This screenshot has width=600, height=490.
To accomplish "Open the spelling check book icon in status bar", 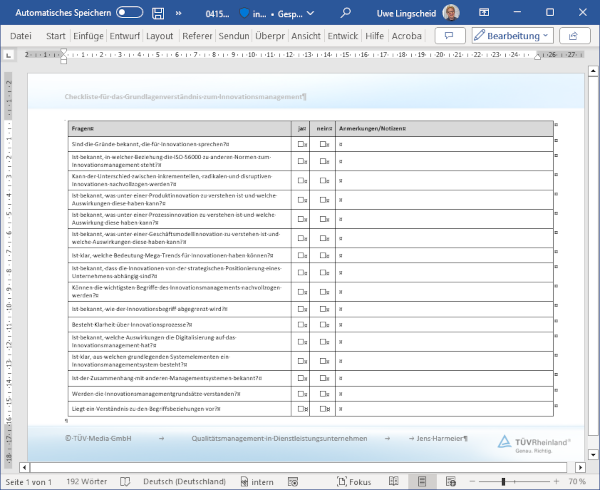I will (125, 481).
